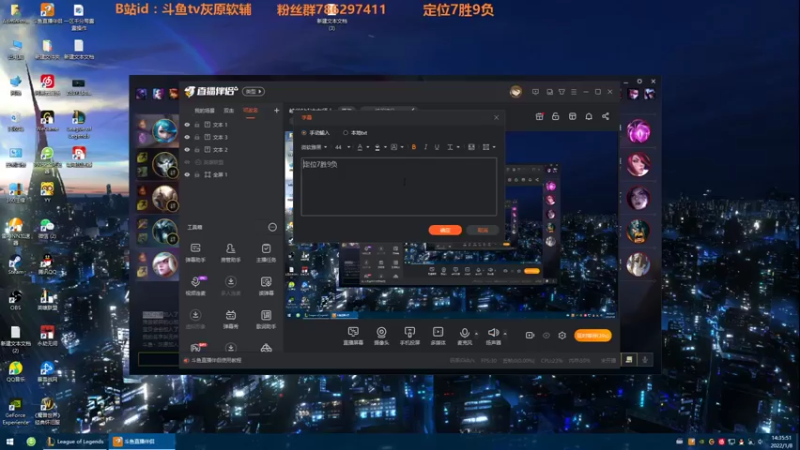
Task: Toggle lock on 全屏 1 layer
Action: 197,174
